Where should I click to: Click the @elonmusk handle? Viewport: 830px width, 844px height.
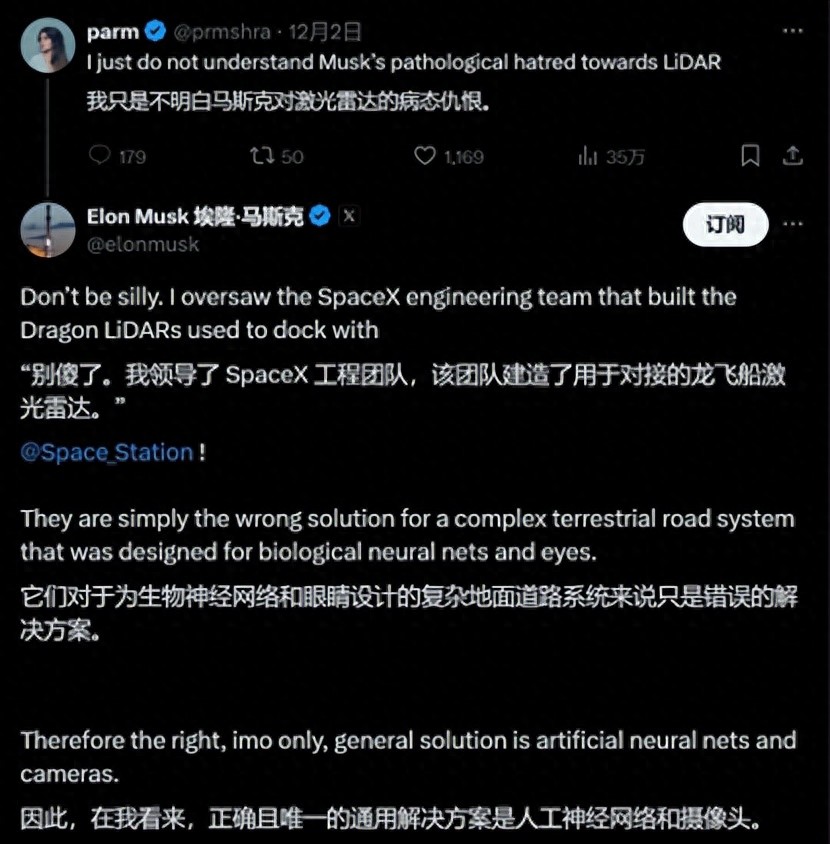tap(143, 244)
